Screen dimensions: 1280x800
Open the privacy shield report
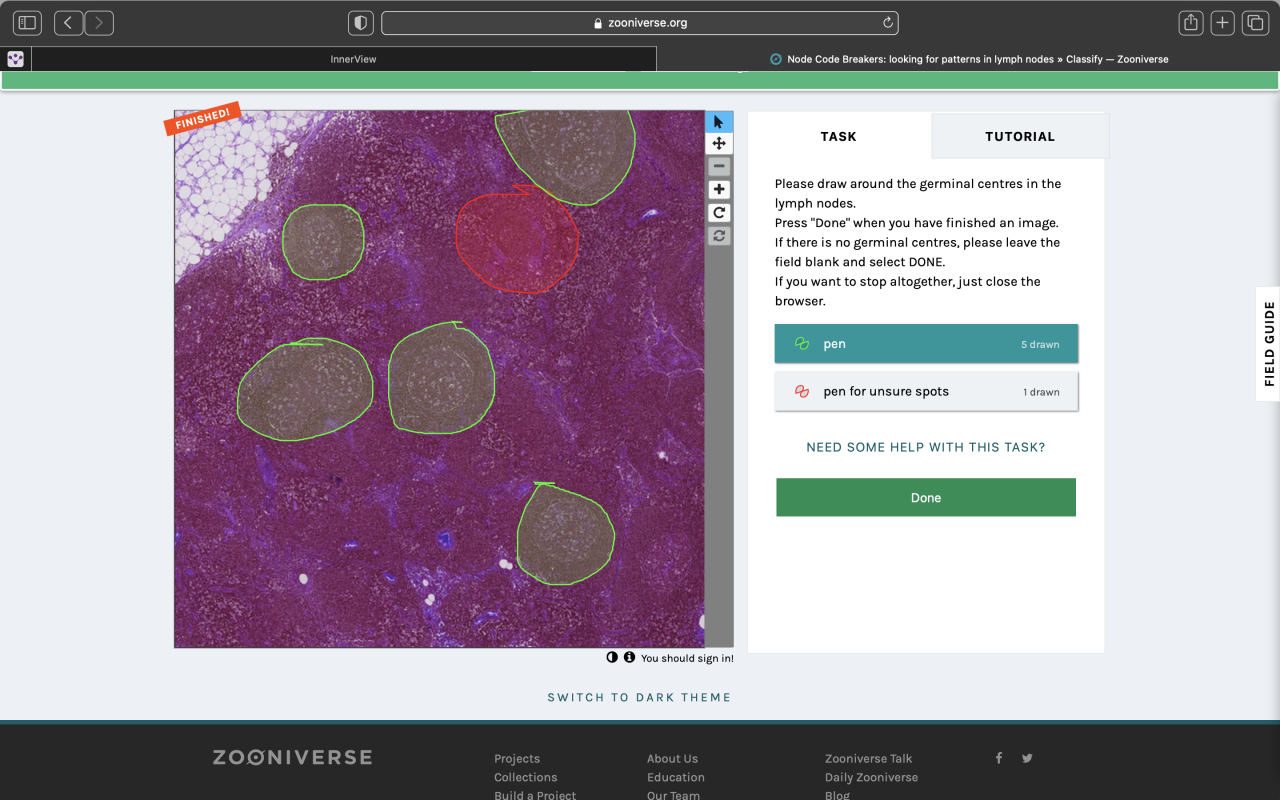(x=361, y=22)
